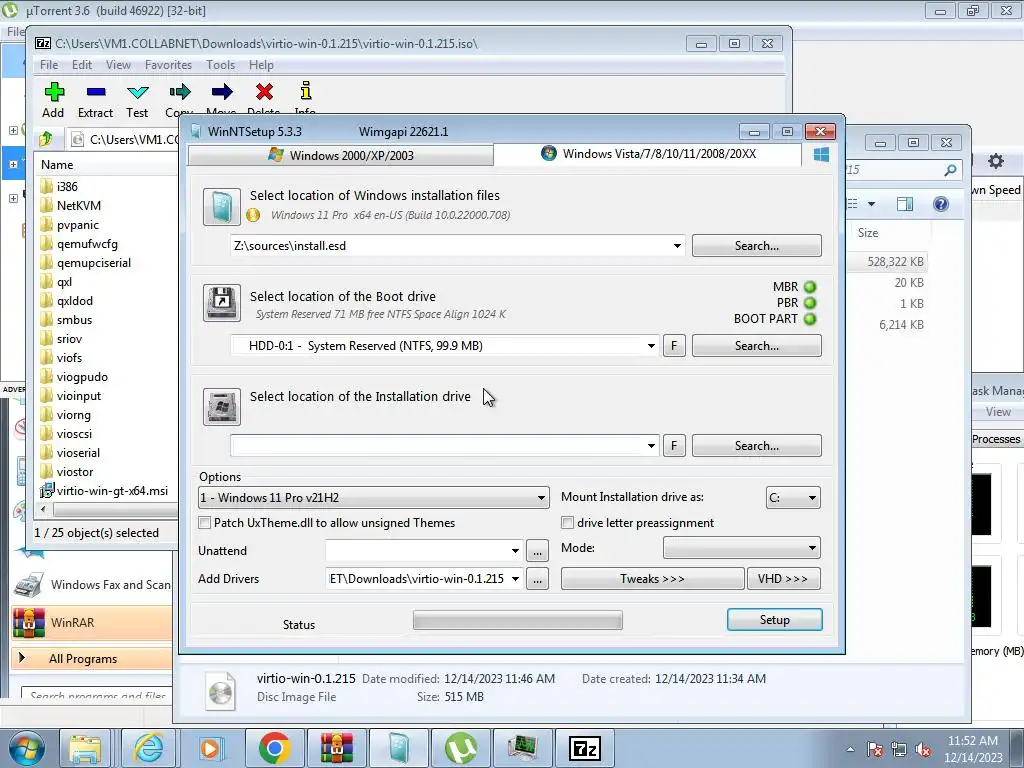This screenshot has width=1024, height=768.
Task: Click Search button for Boot drive
Action: point(757,346)
